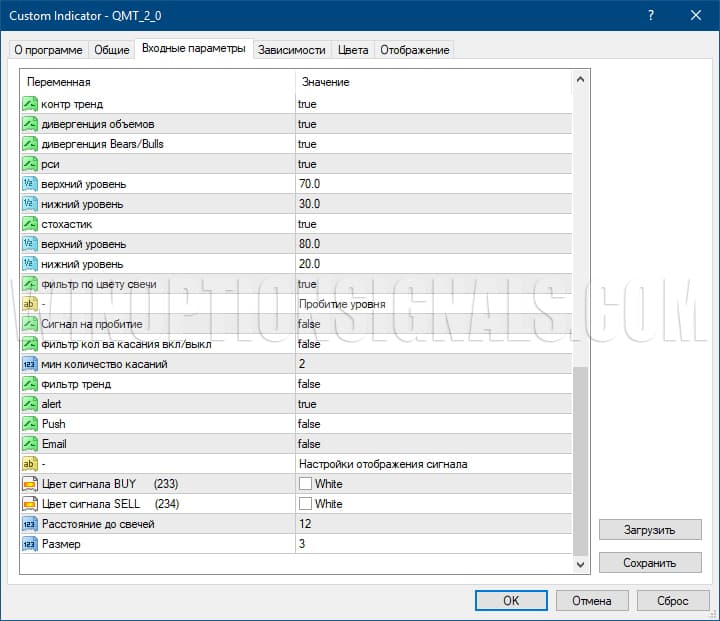Open the Сигнал на пробитие value dropdown
The width and height of the screenshot is (720, 621).
click(x=432, y=324)
